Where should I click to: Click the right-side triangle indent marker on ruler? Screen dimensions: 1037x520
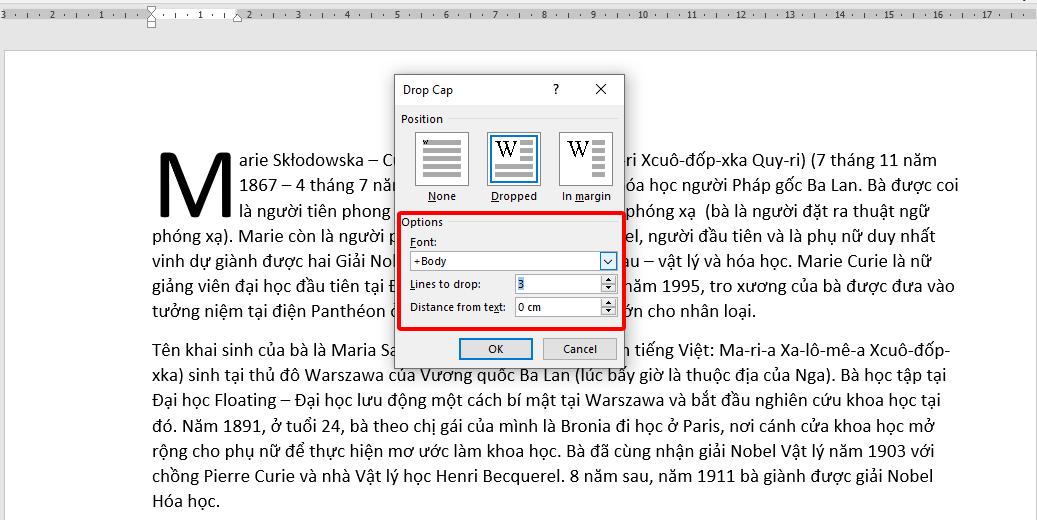point(237,18)
